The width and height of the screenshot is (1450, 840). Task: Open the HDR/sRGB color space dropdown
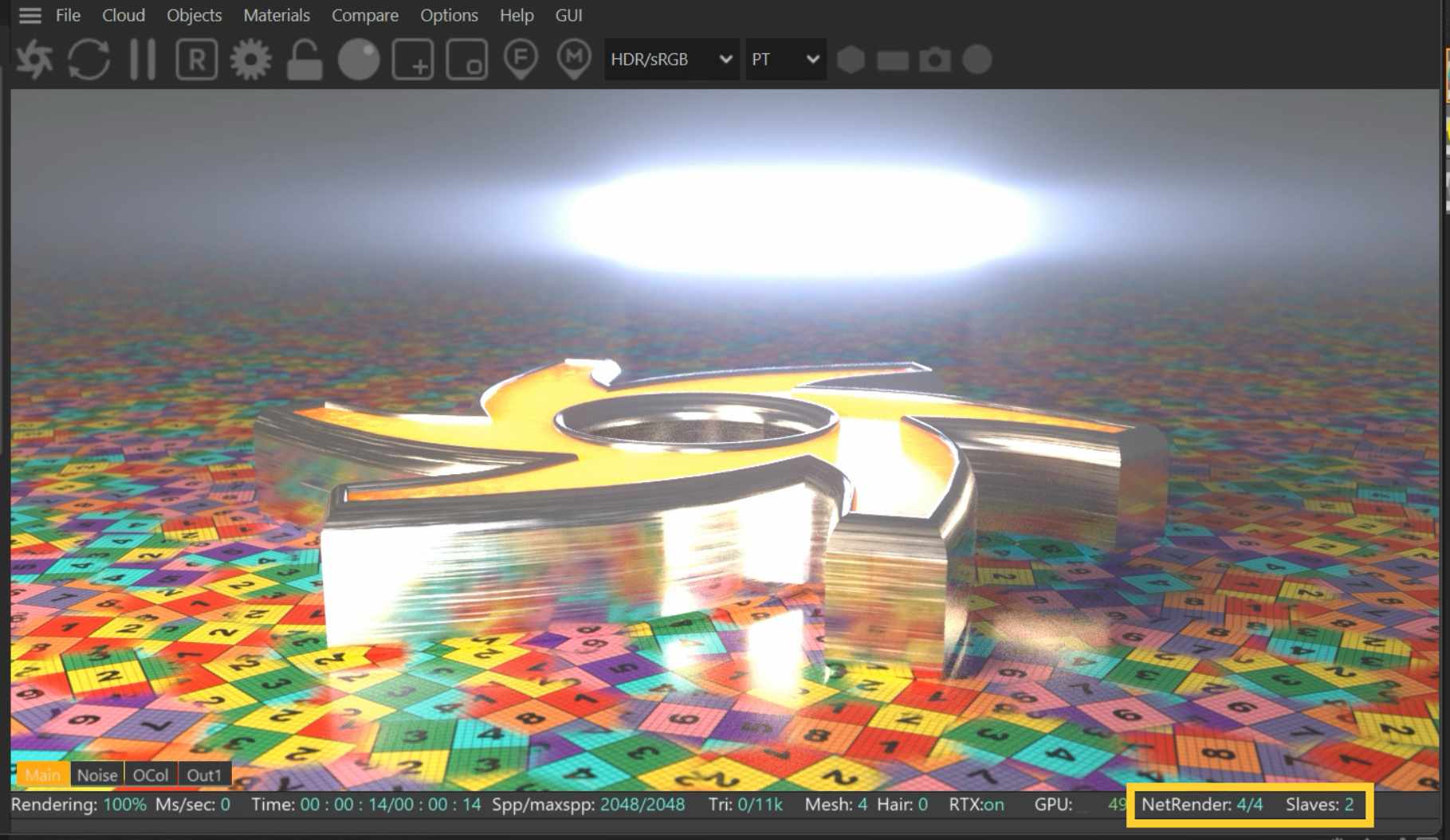[670, 59]
